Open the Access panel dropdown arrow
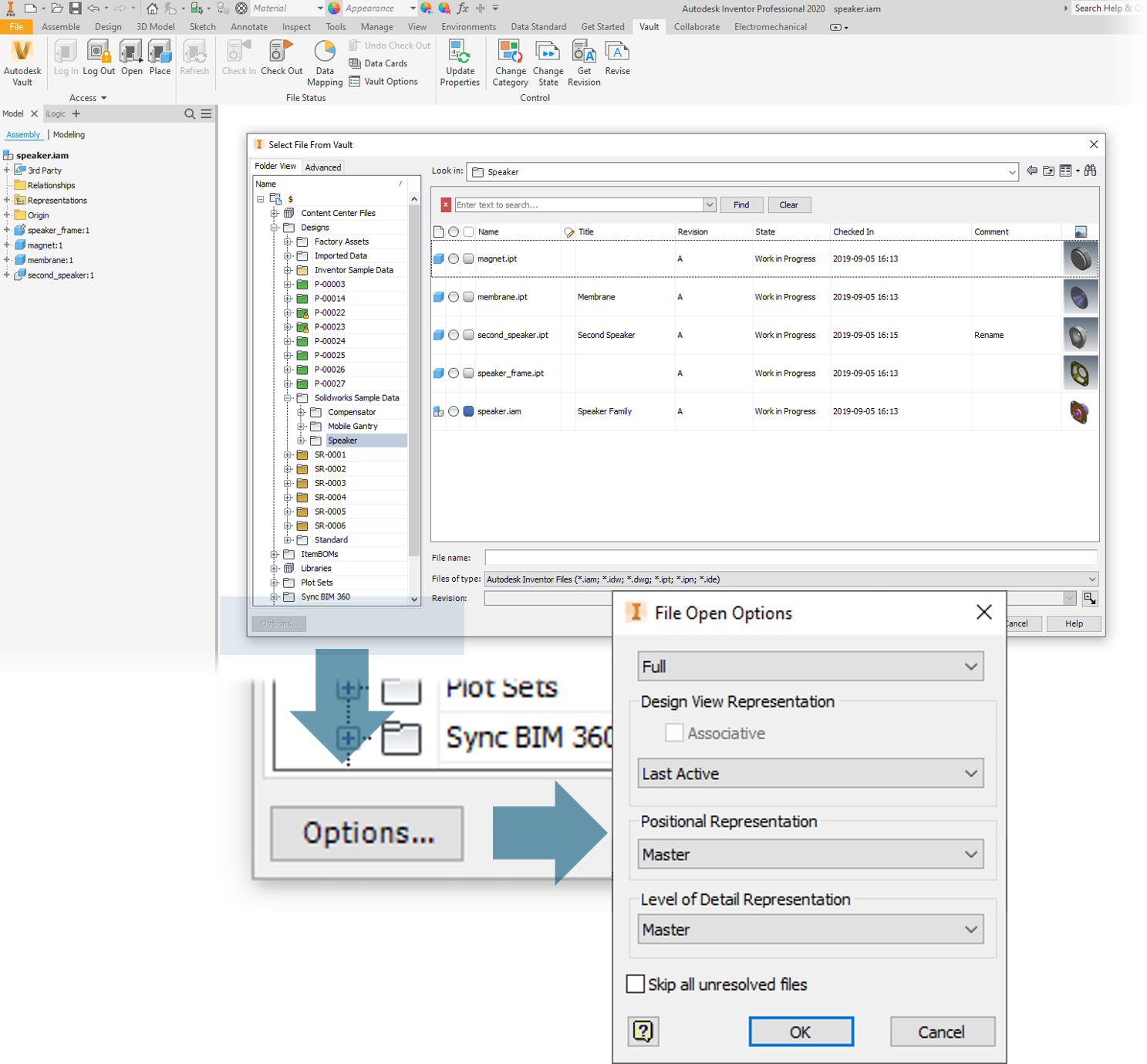 [103, 98]
